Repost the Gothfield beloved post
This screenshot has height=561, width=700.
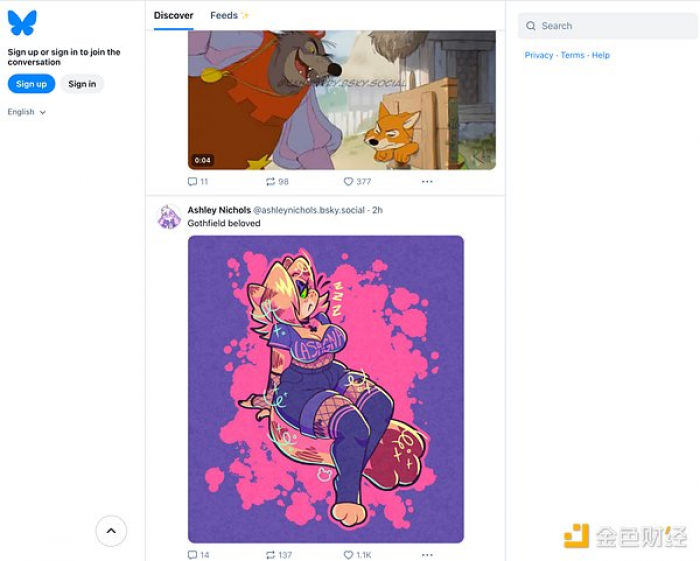point(279,555)
